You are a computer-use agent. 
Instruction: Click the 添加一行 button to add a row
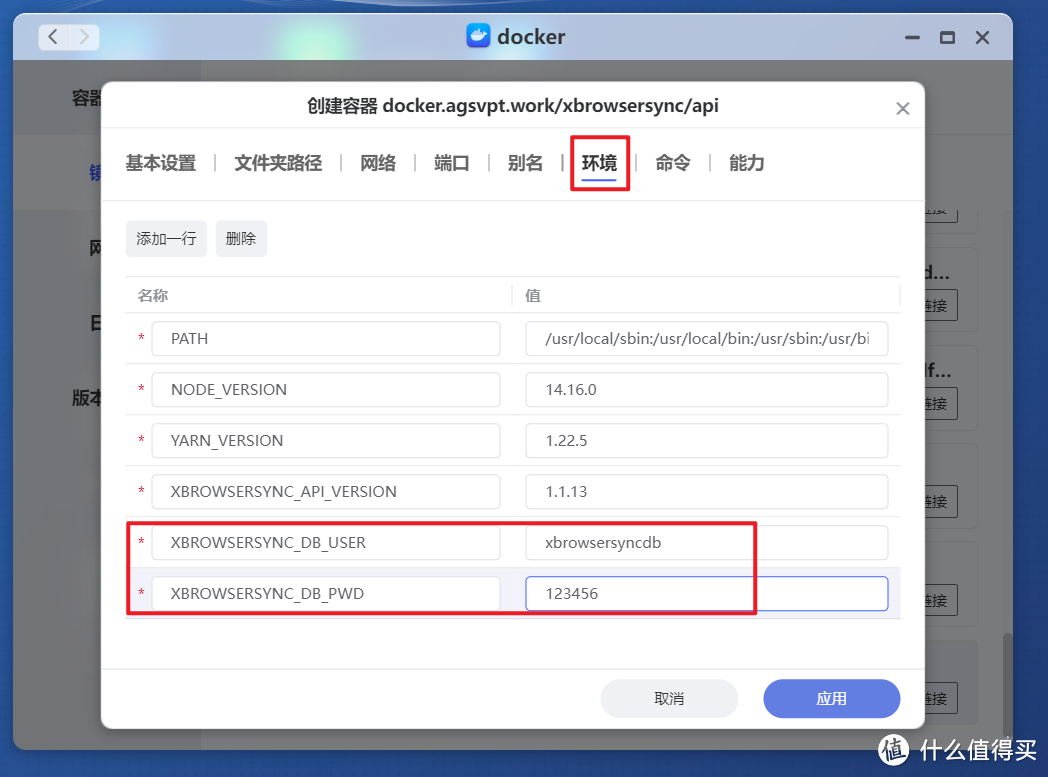click(x=166, y=238)
